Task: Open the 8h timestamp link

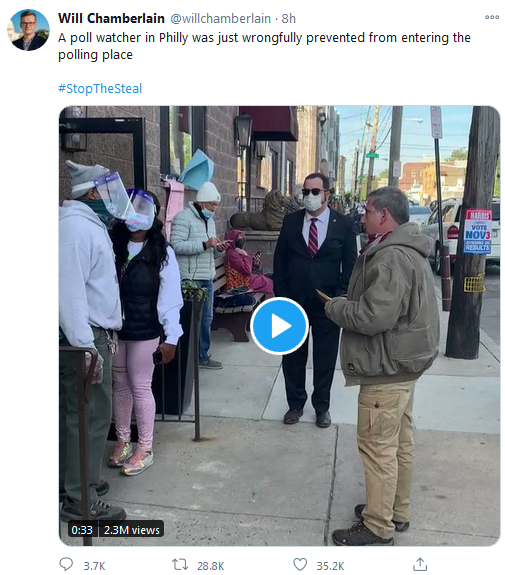Action: [x=289, y=18]
